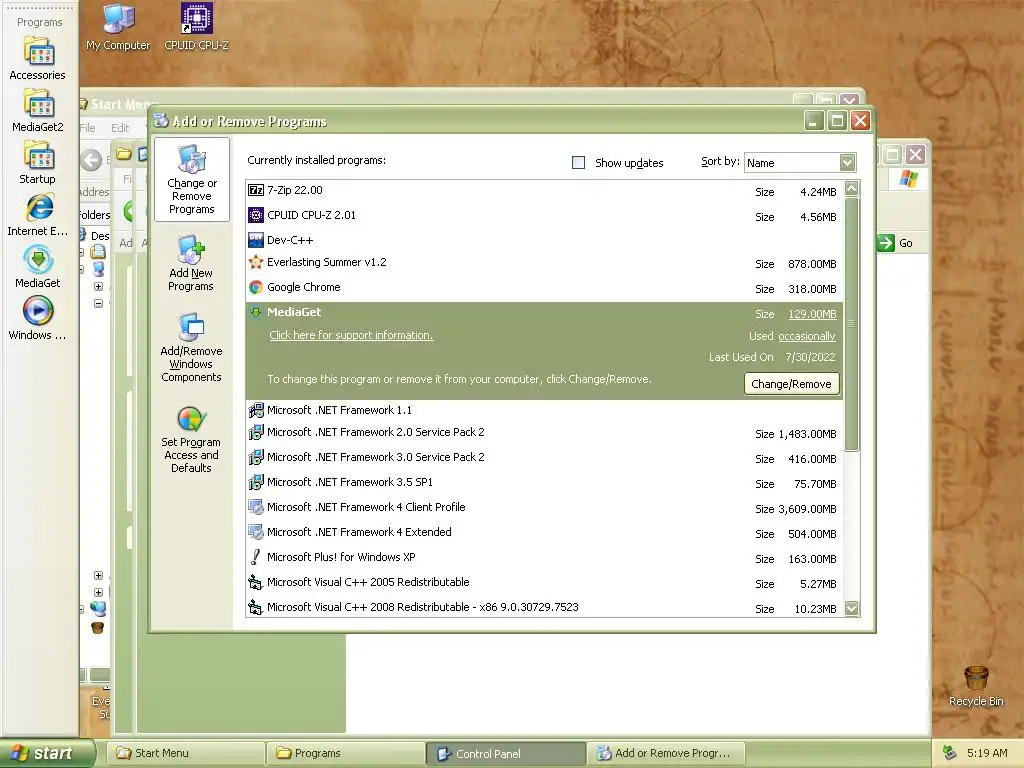Image resolution: width=1024 pixels, height=768 pixels.
Task: Select Microsoft .NET Framework 1.1 icon
Action: pyautogui.click(x=256, y=410)
